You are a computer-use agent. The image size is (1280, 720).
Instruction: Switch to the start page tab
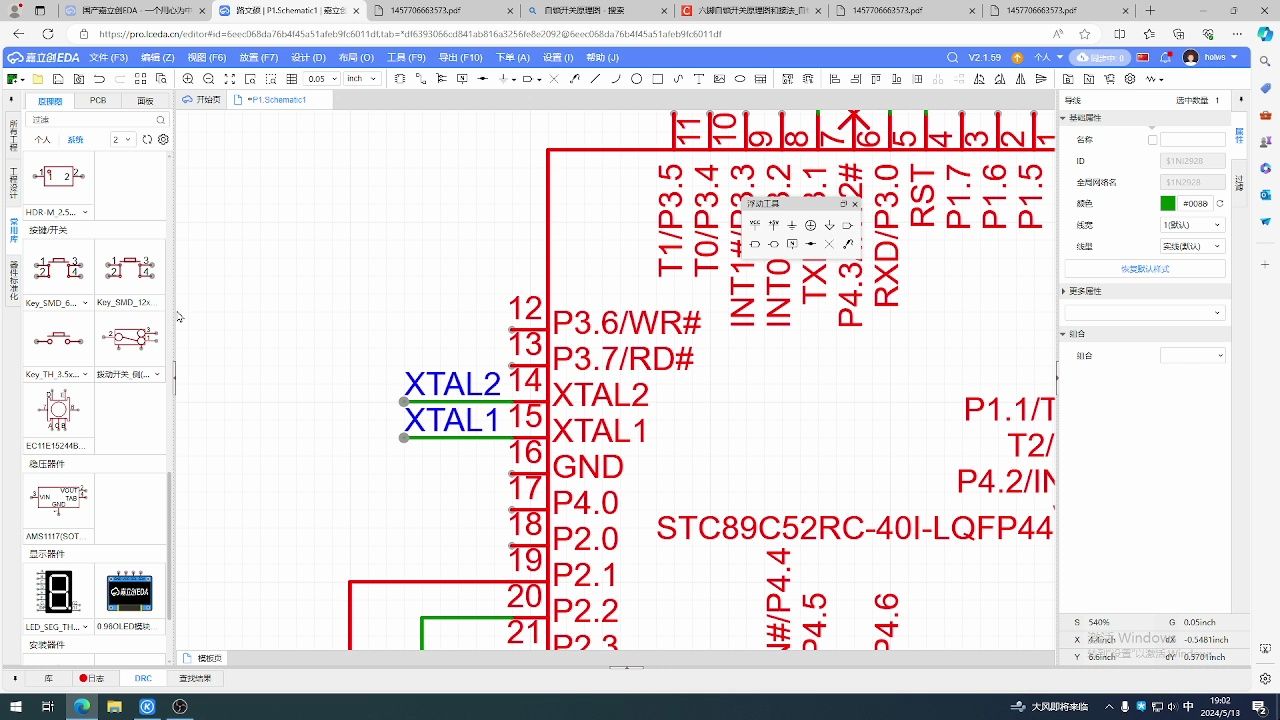202,100
